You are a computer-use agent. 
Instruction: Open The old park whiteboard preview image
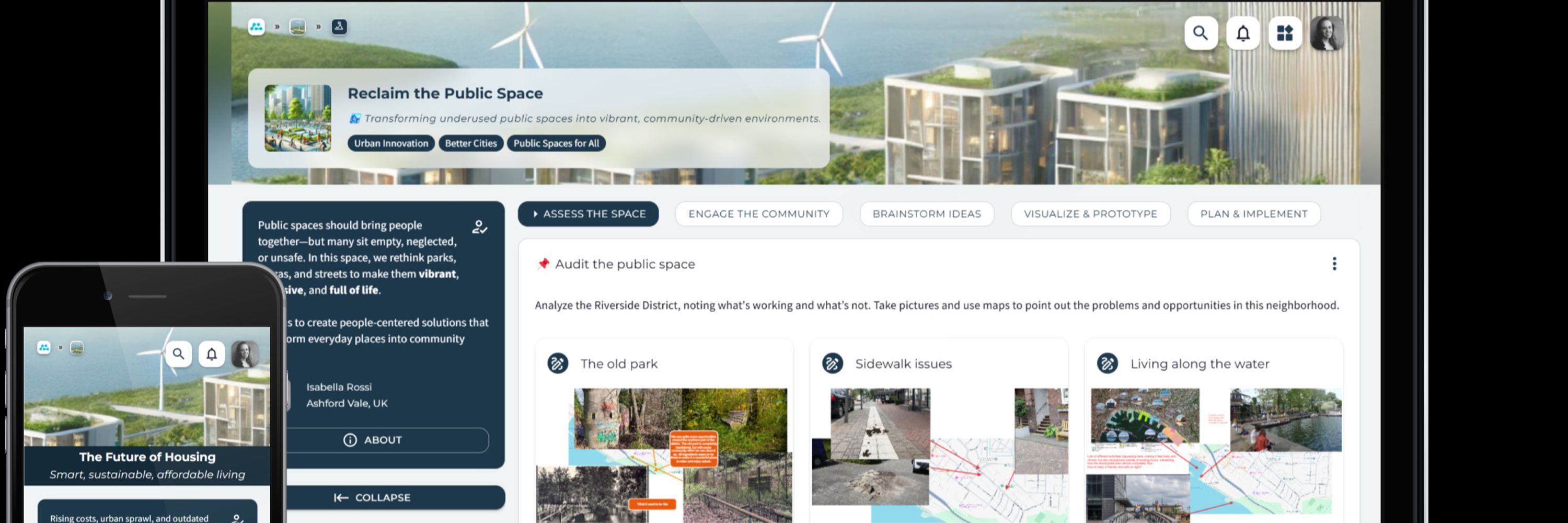coord(664,456)
